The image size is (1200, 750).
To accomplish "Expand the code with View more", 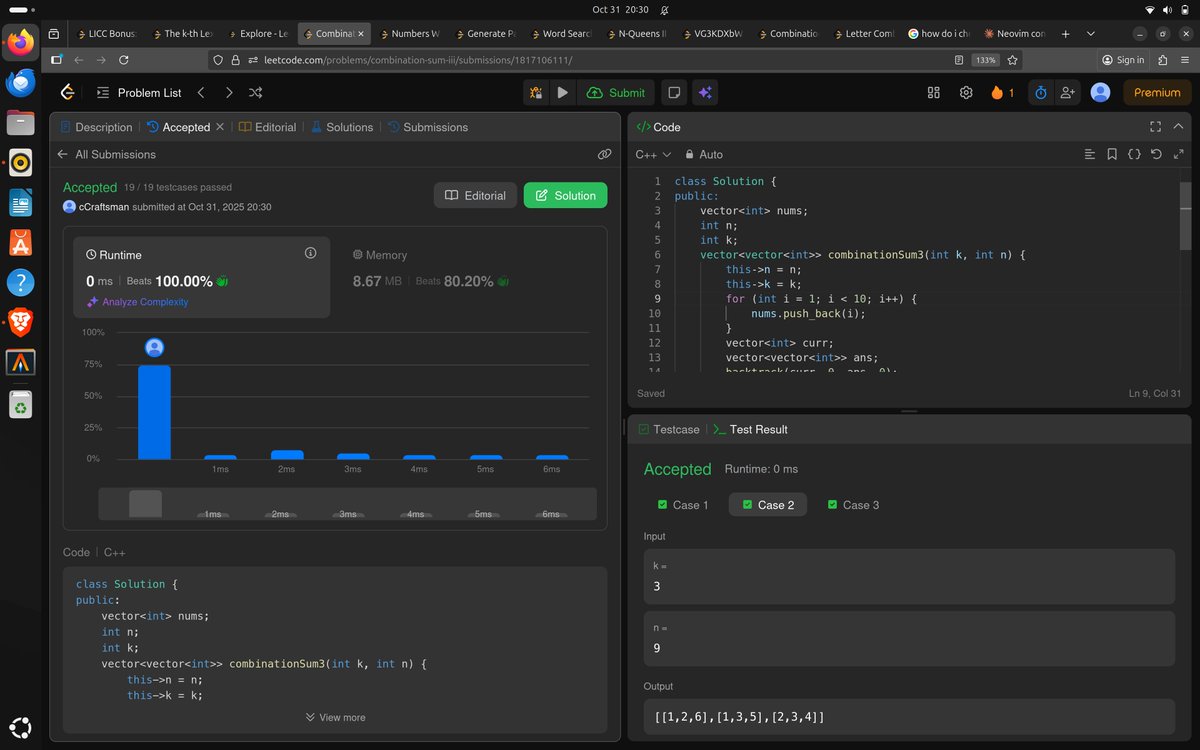I will (x=336, y=717).
